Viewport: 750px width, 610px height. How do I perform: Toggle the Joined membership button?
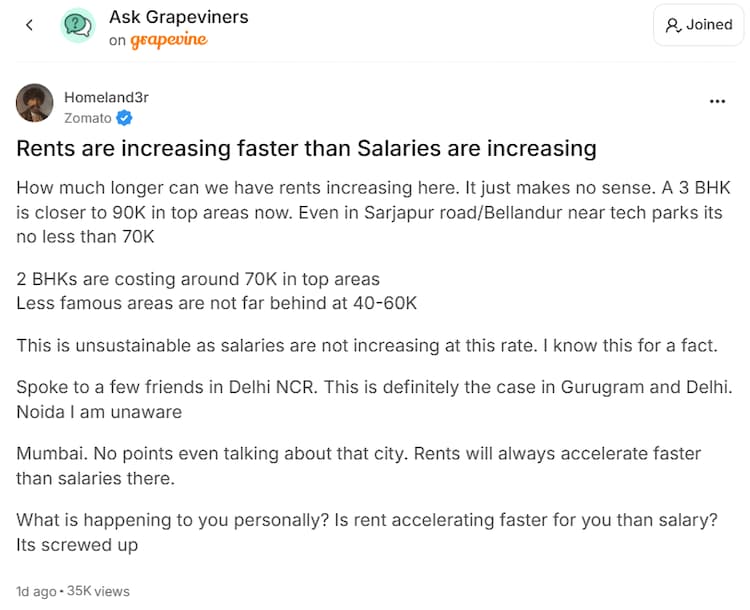699,25
